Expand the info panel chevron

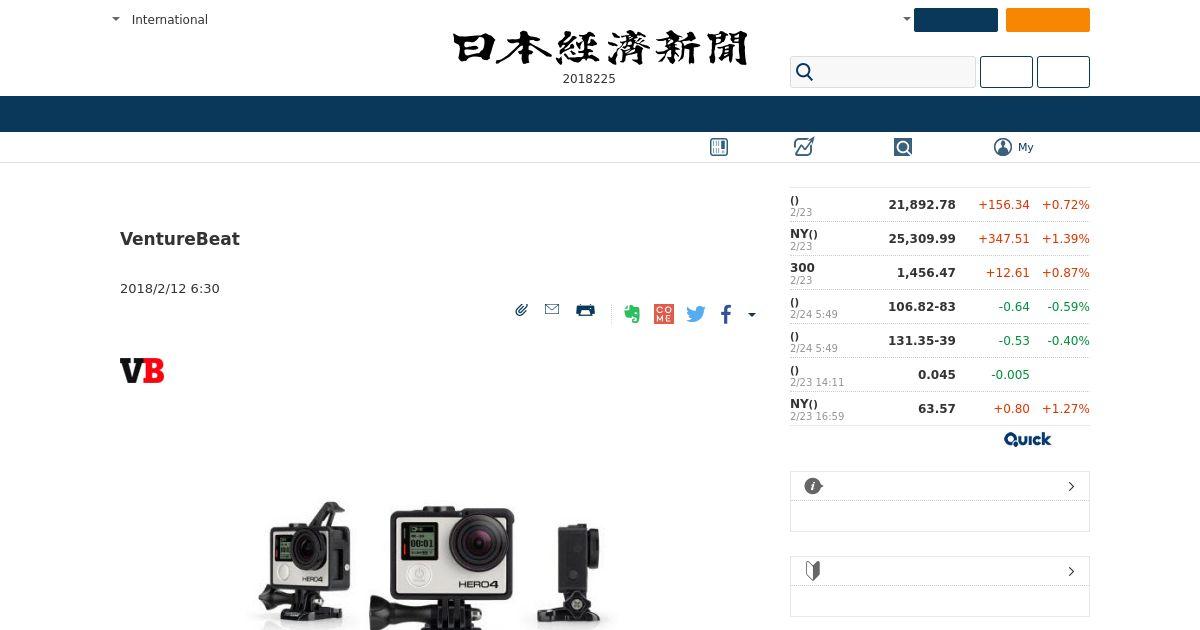coord(1071,486)
